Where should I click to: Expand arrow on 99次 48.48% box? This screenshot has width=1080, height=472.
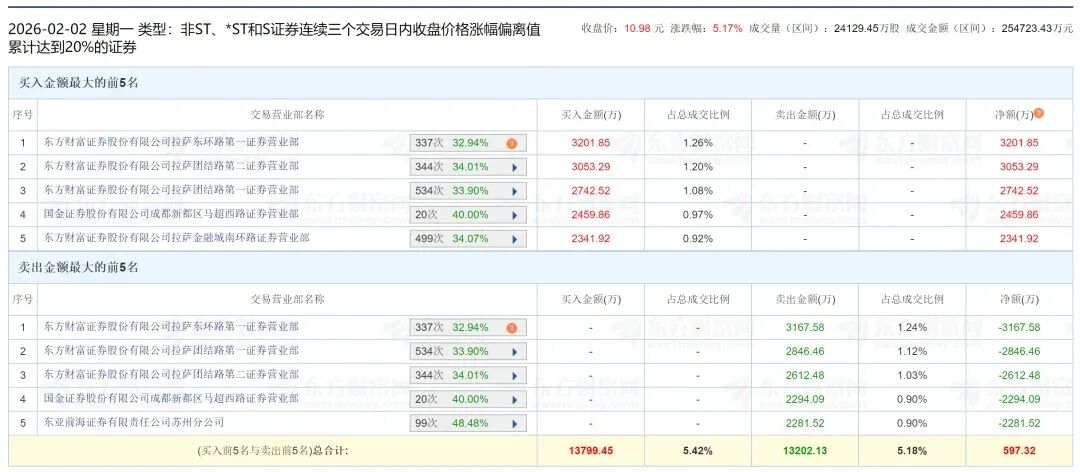(514, 423)
